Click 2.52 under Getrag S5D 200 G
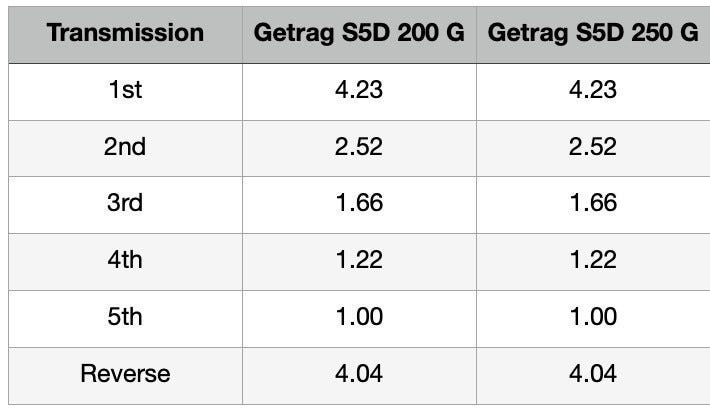710x414 pixels. pyautogui.click(x=359, y=147)
